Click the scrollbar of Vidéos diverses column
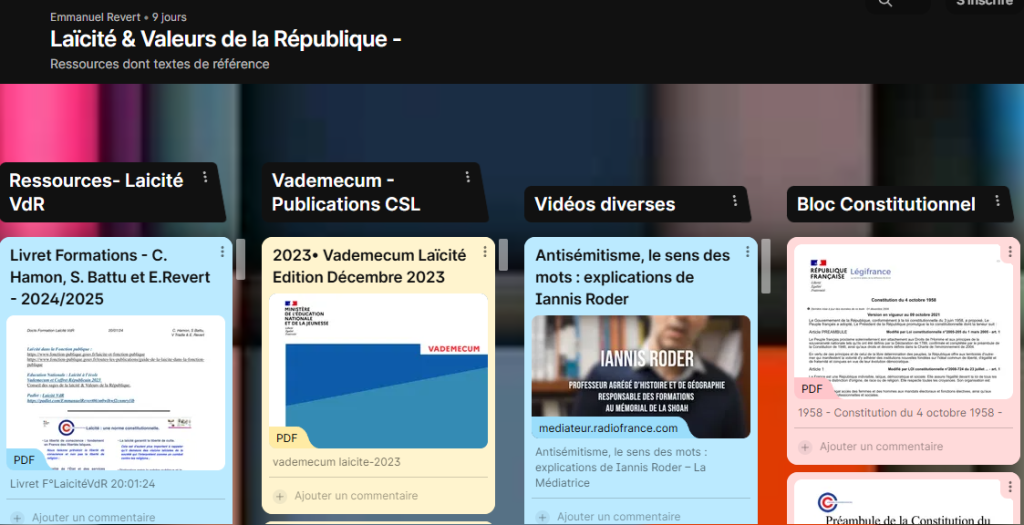 click(766, 266)
